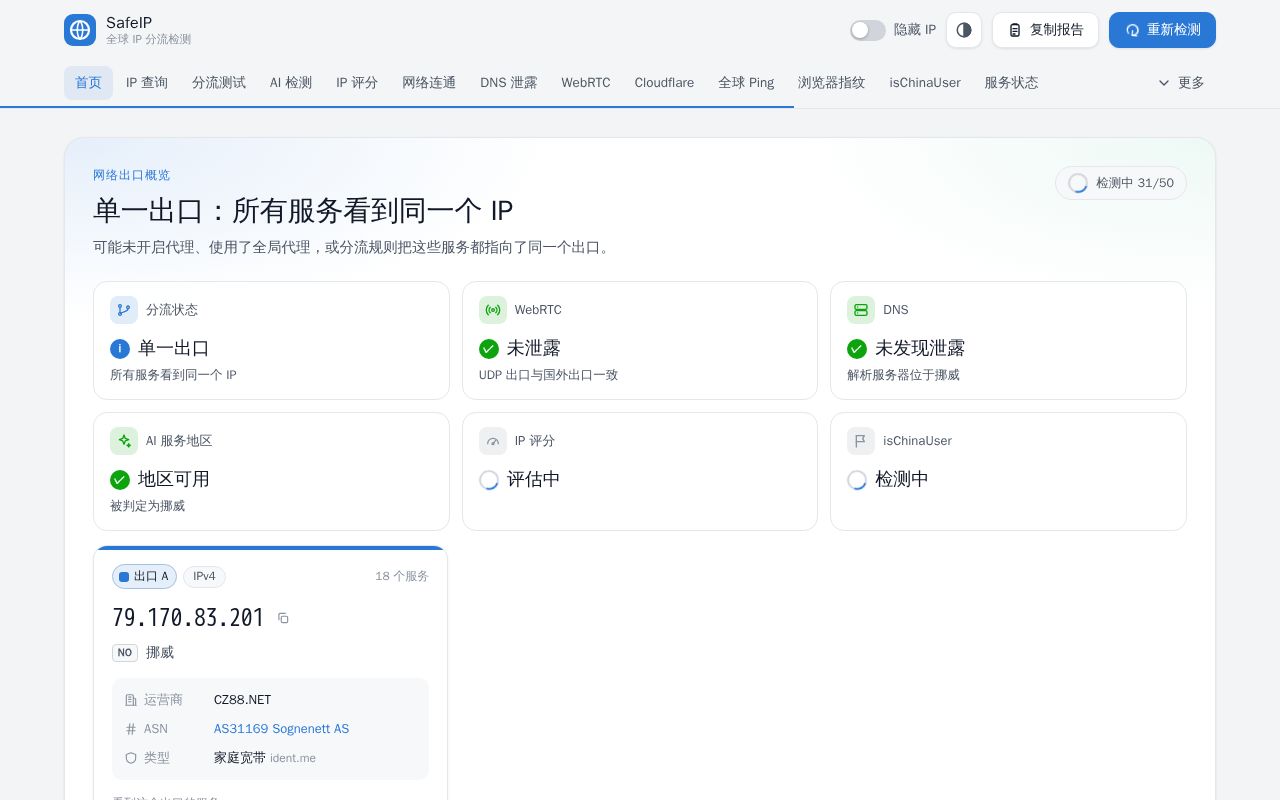Go to the 分流测试 tab

[219, 83]
